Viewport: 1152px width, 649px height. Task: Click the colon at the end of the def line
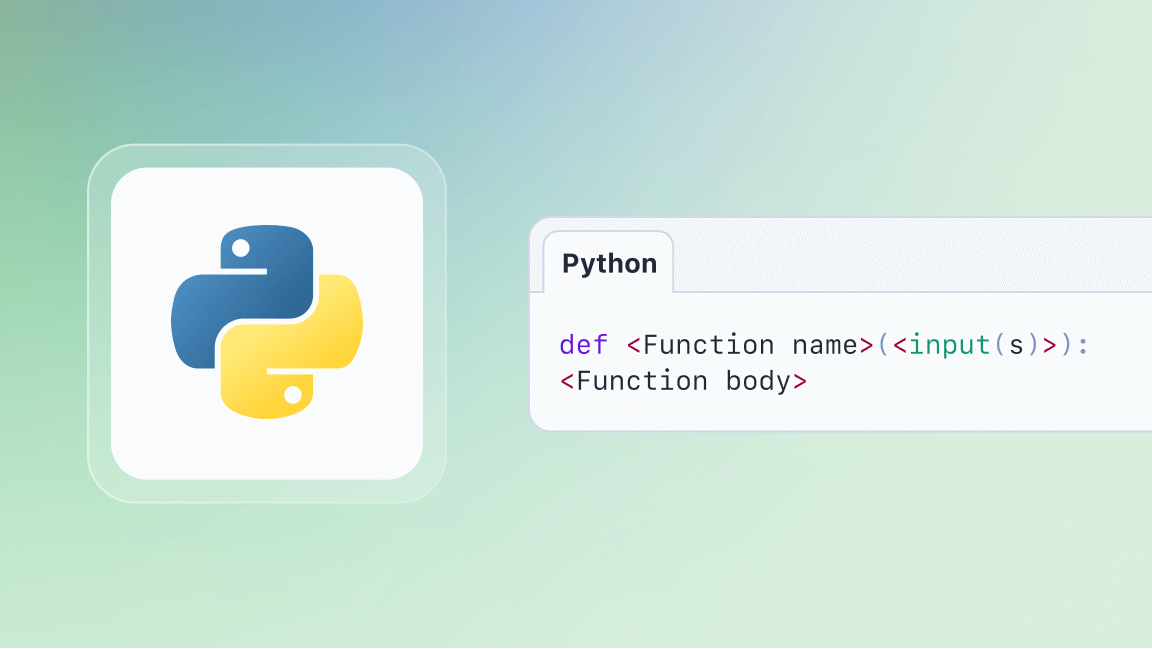tap(1085, 345)
